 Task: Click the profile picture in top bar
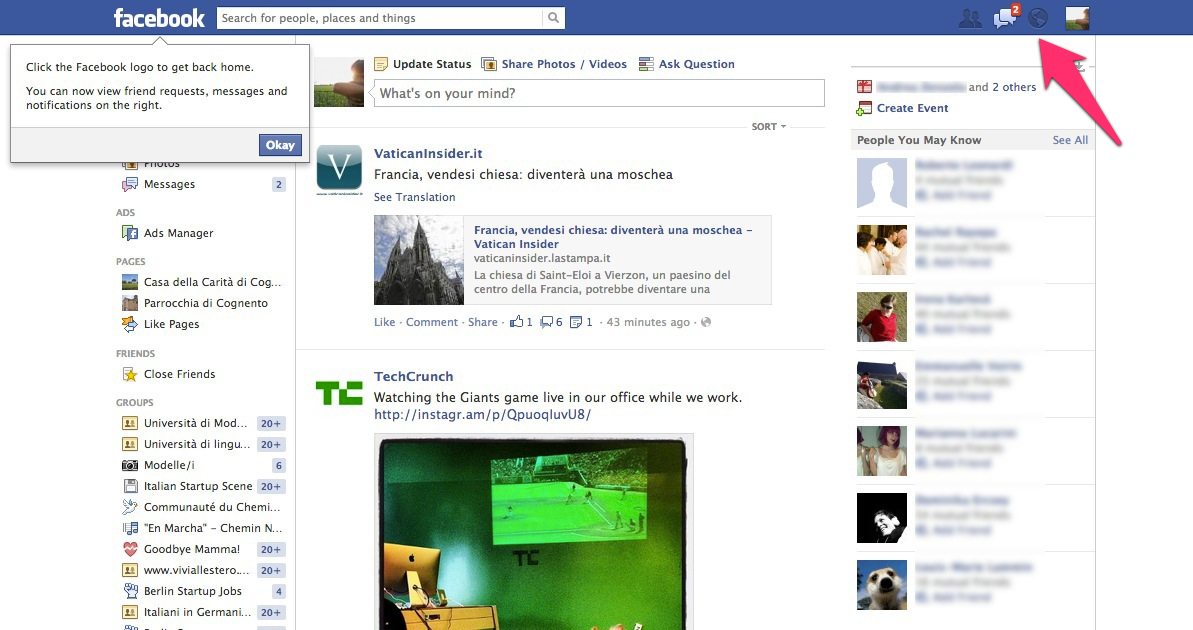click(1077, 18)
